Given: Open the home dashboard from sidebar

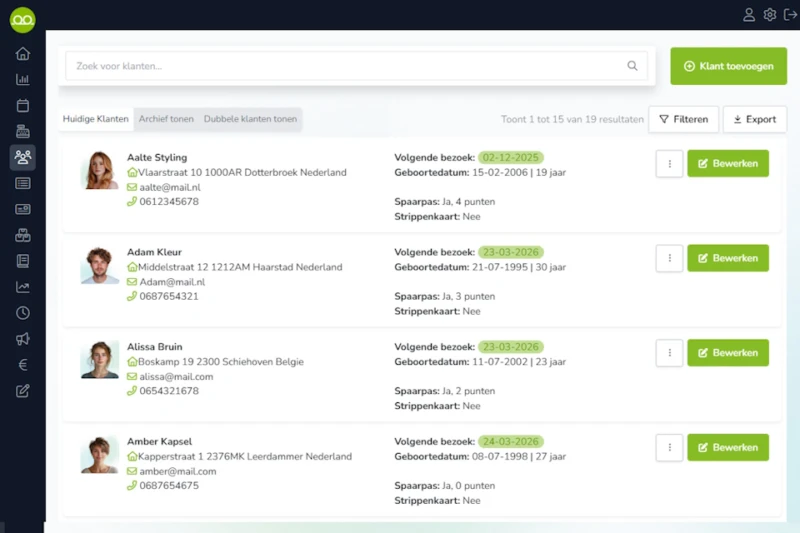Looking at the screenshot, I should (22, 54).
